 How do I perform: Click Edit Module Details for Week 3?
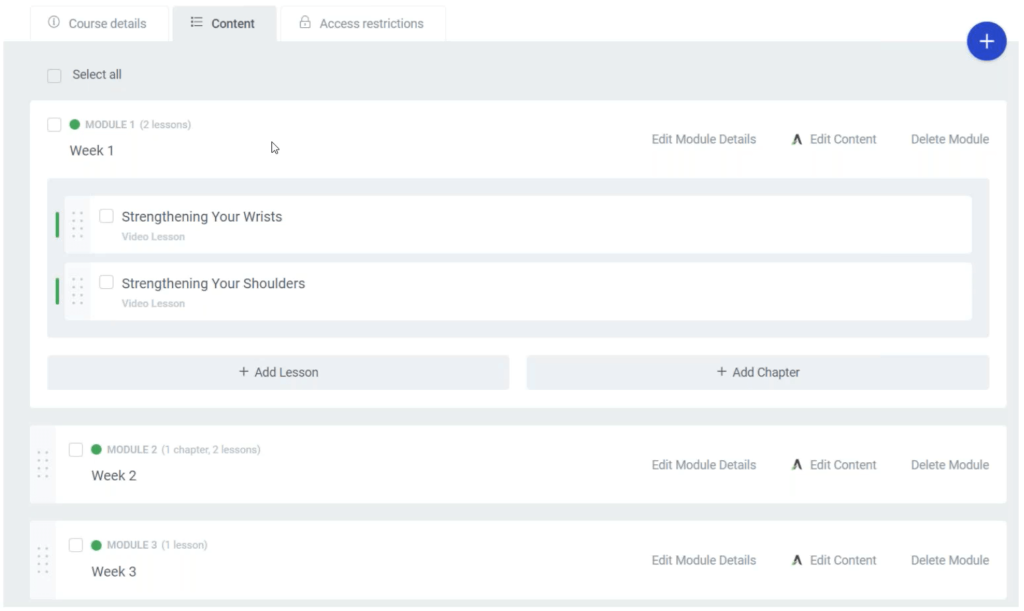pos(703,560)
